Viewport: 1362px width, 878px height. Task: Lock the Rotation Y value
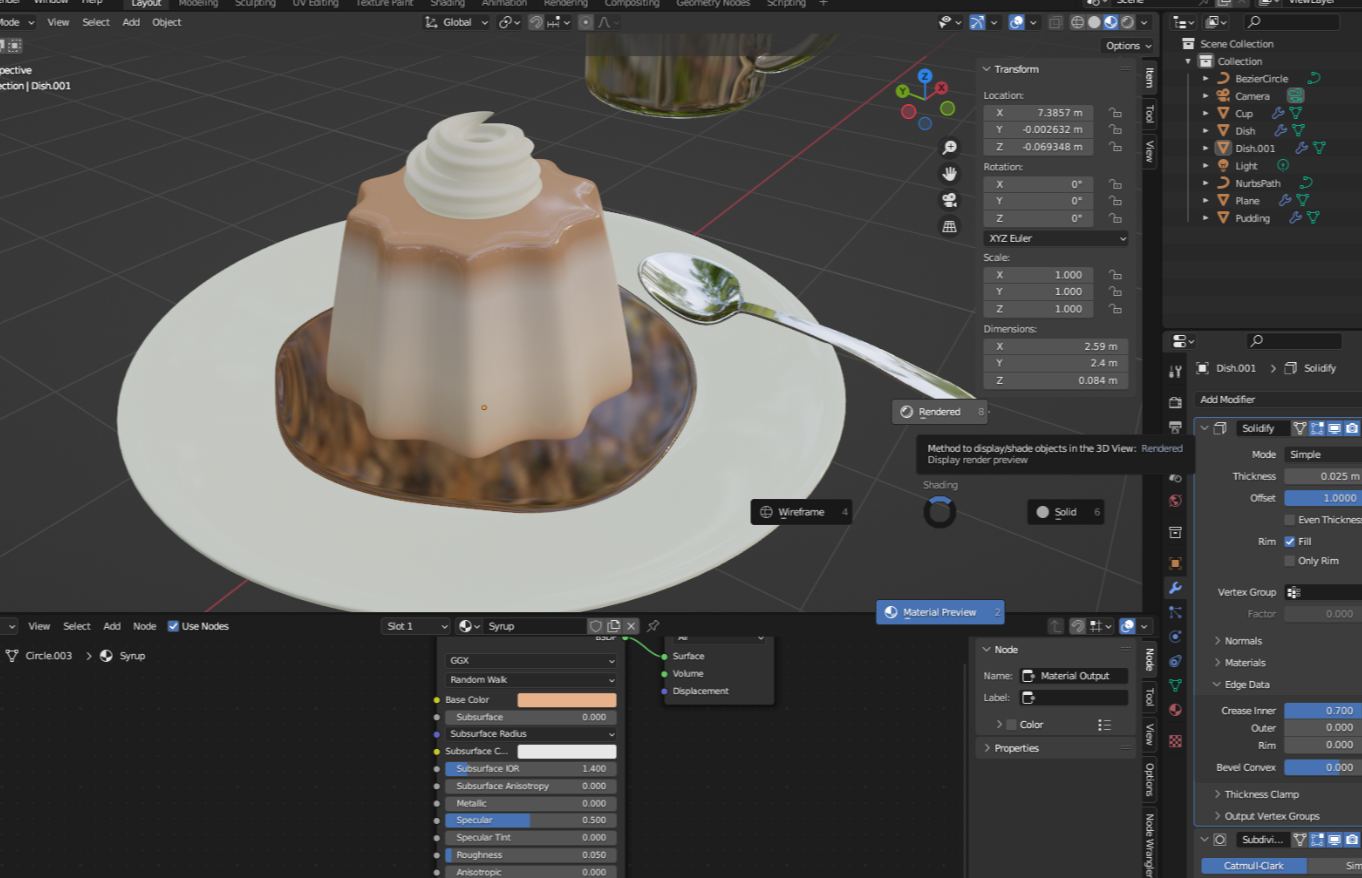click(x=1115, y=201)
